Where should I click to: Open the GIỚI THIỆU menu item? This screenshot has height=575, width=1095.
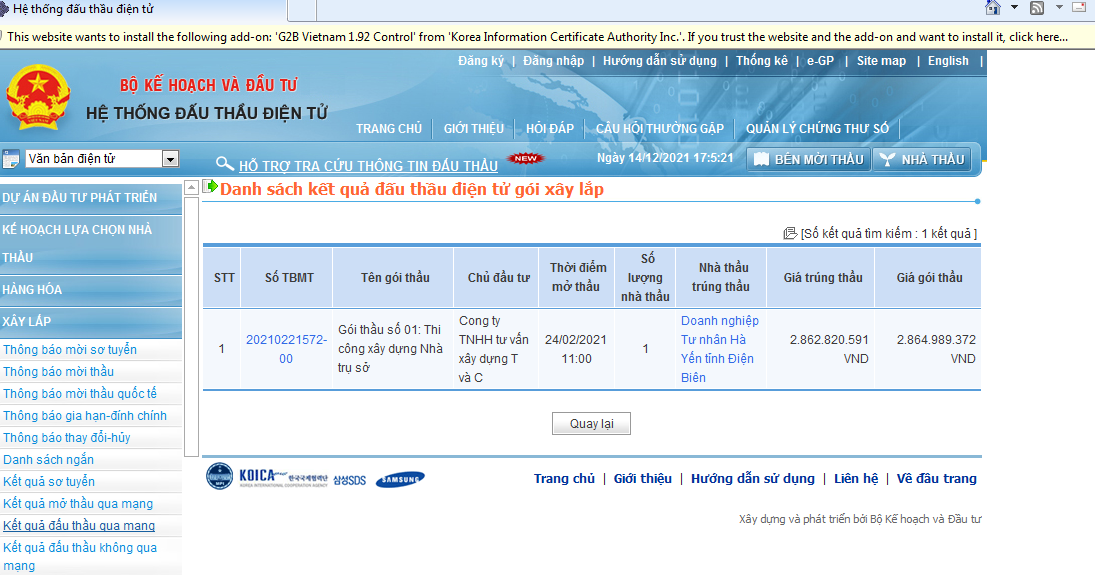(x=474, y=129)
